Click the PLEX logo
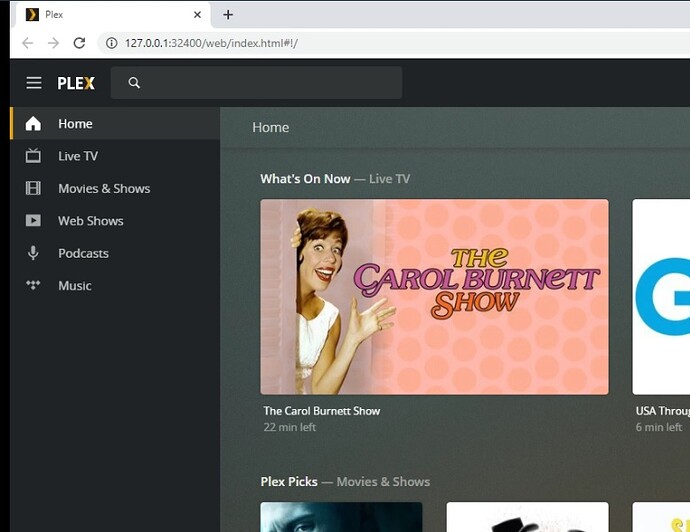Viewport: 690px width, 532px height. click(76, 83)
